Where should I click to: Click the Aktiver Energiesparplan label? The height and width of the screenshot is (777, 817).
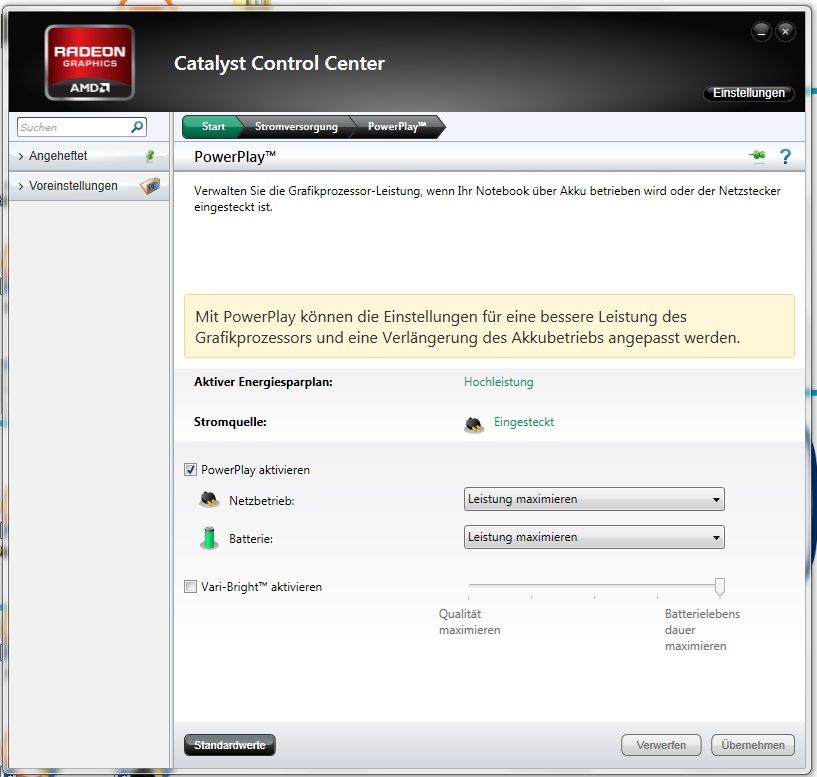point(263,382)
